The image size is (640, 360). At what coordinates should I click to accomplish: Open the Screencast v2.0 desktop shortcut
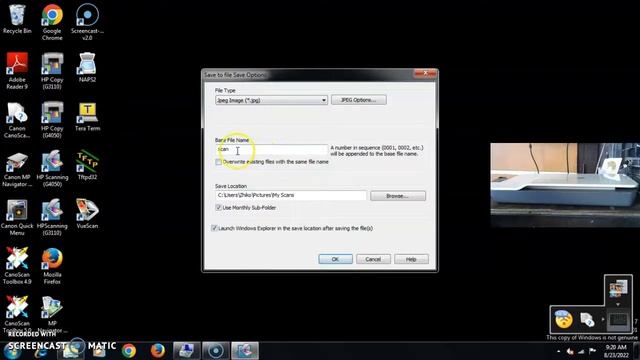pos(87,22)
